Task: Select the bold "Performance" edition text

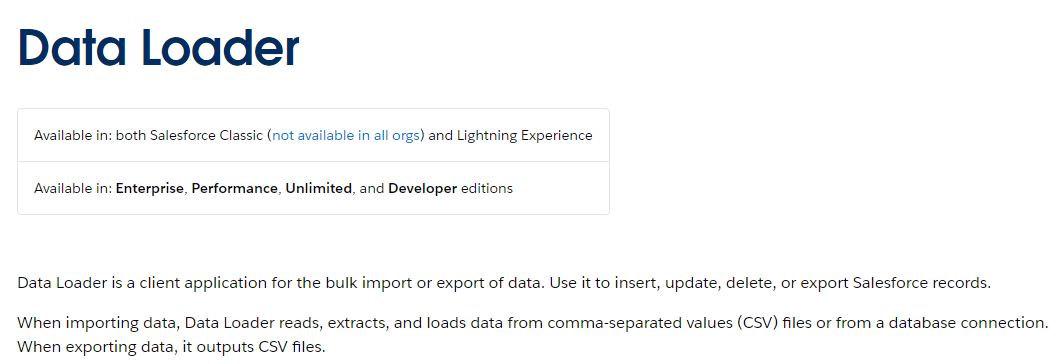Action: (235, 189)
